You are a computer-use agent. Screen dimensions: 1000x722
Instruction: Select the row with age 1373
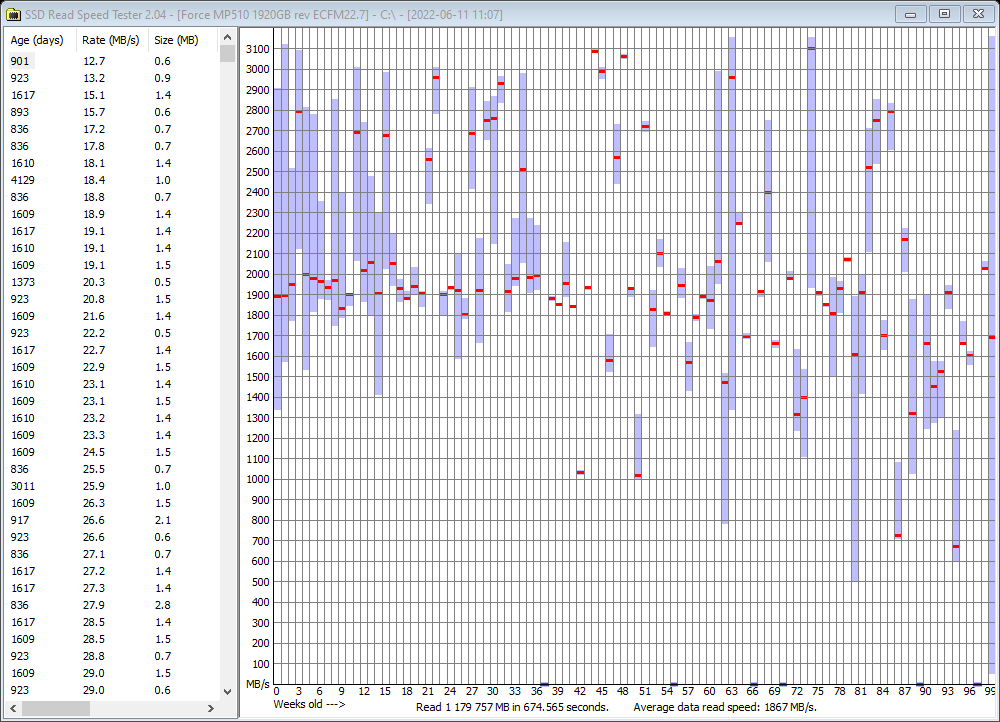pyautogui.click(x=112, y=282)
